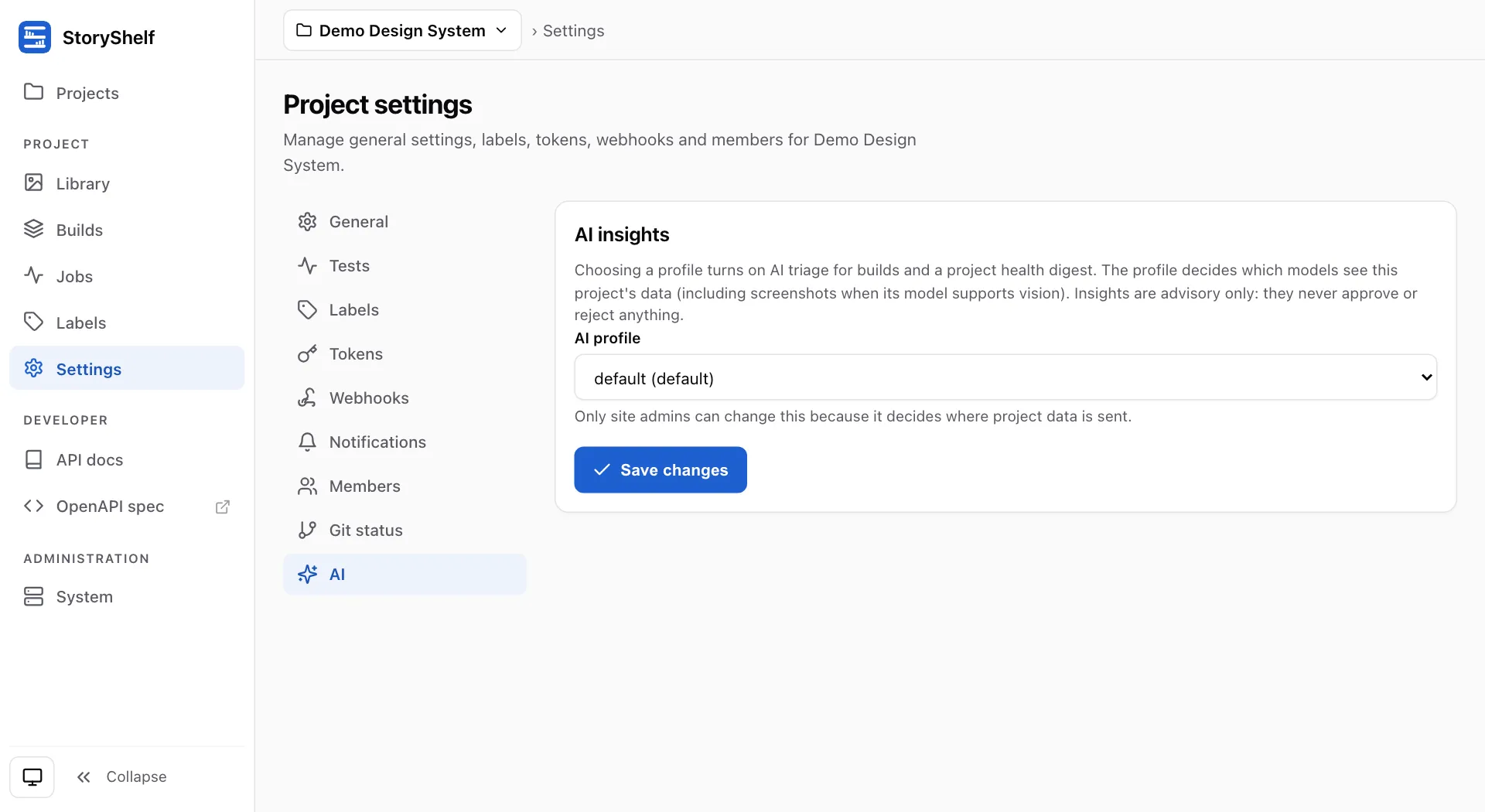This screenshot has height=812, width=1485.
Task: Open Jobs in the sidebar
Action: 127,276
